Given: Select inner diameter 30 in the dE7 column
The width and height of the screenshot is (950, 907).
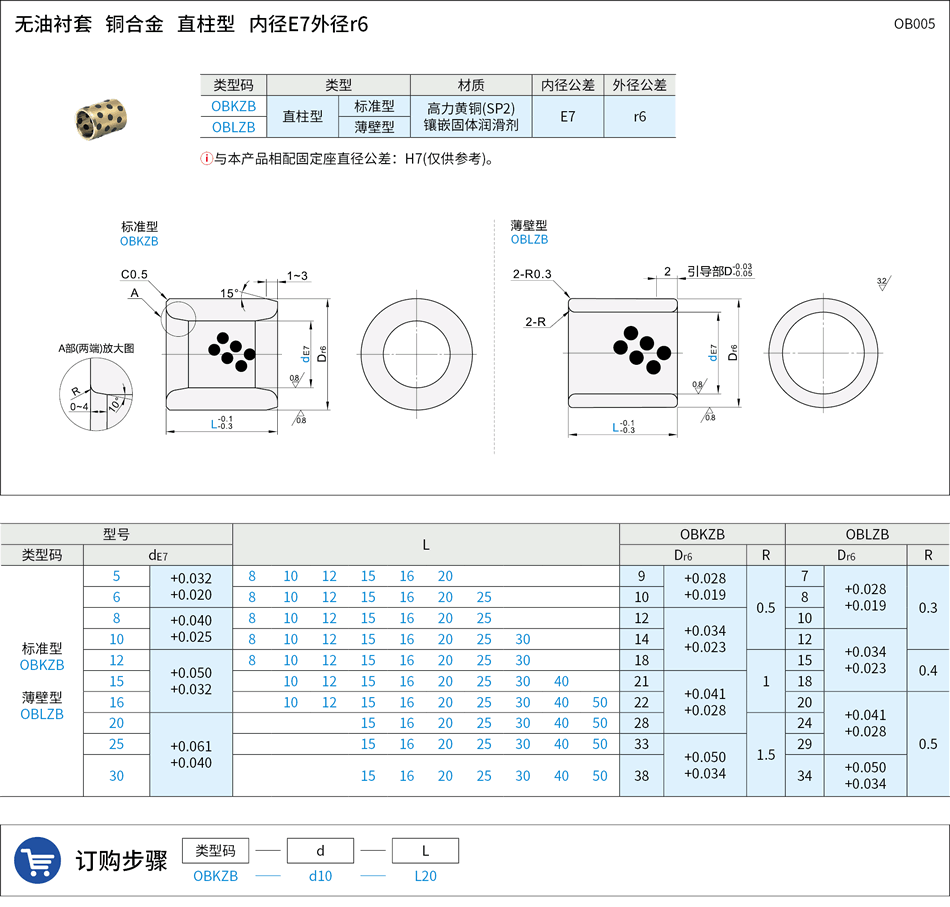Looking at the screenshot, I should (x=116, y=776).
